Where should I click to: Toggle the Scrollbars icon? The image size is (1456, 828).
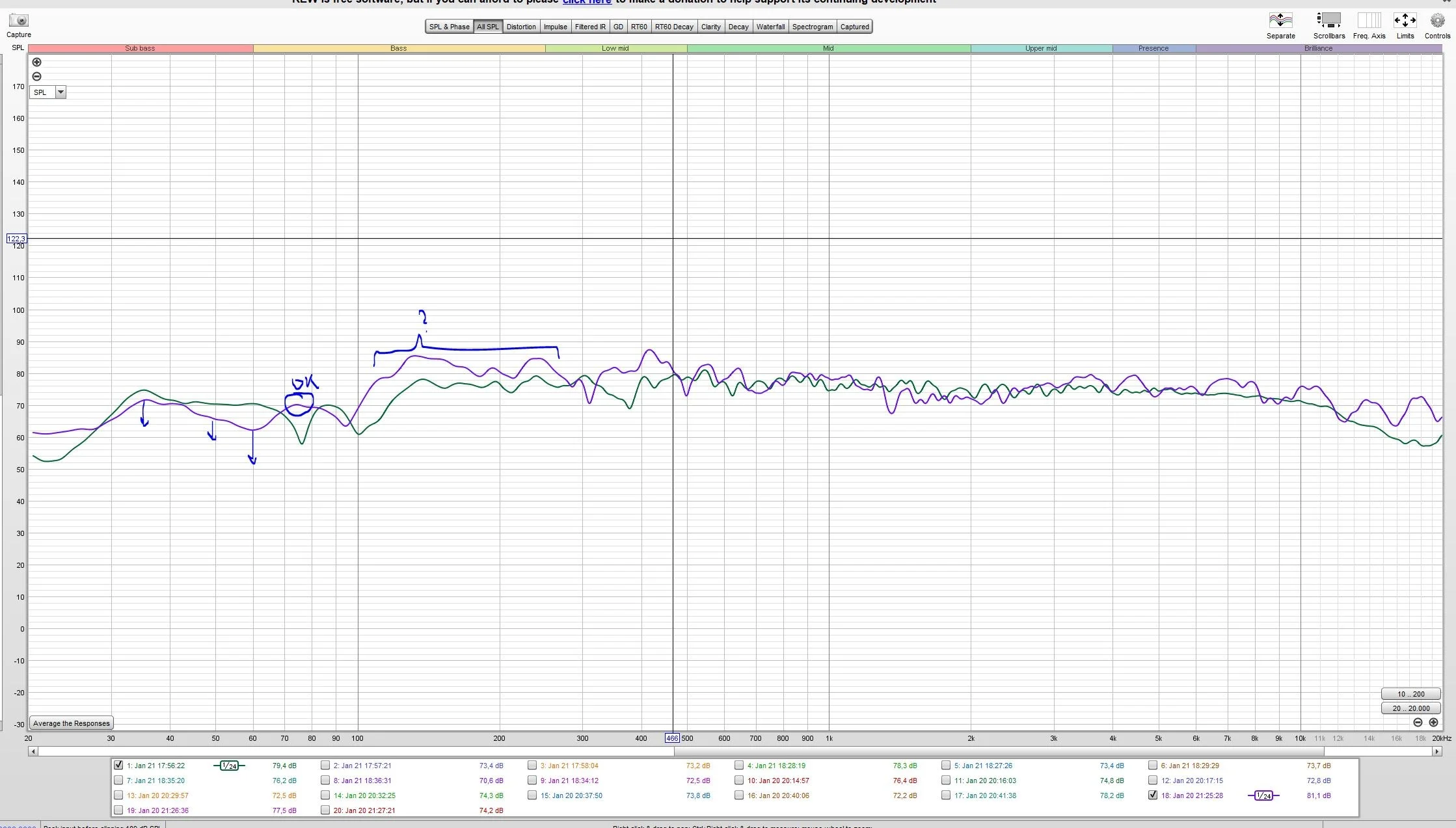(x=1328, y=20)
